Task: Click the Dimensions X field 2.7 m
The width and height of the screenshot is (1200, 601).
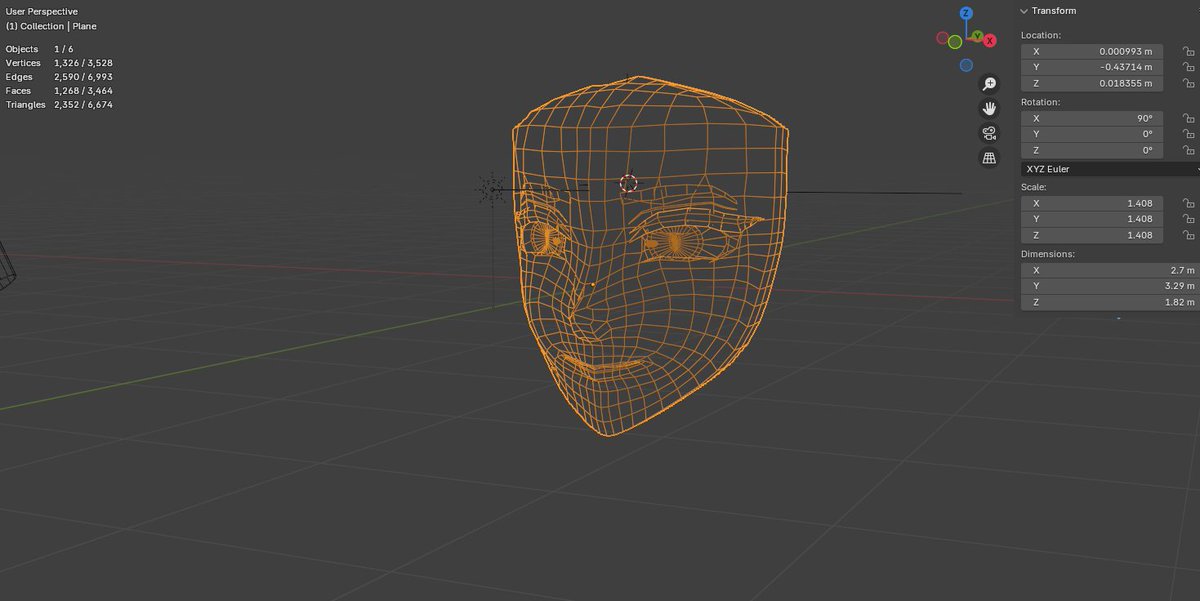Action: 1110,270
